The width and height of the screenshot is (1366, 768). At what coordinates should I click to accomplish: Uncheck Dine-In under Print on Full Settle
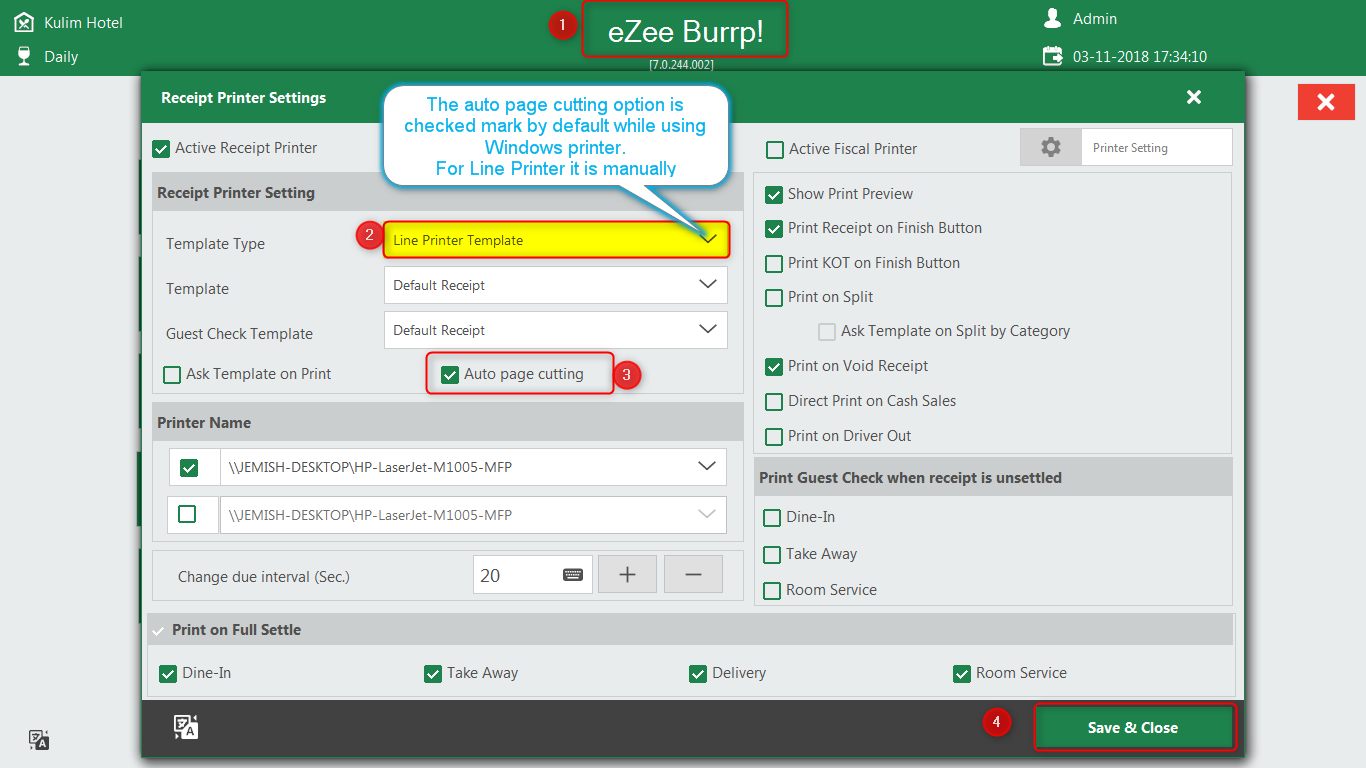pyautogui.click(x=168, y=674)
